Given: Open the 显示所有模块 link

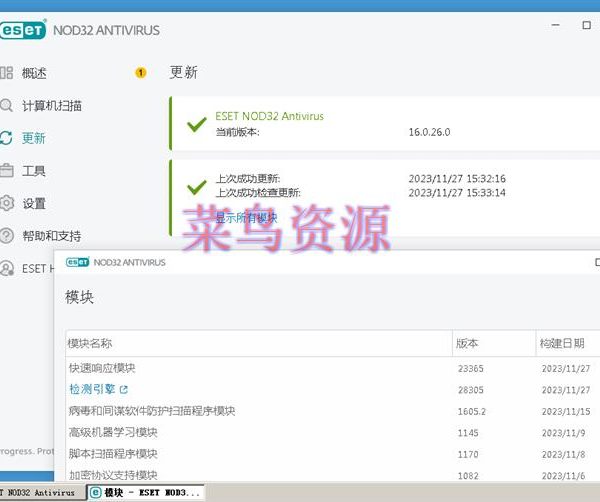Looking at the screenshot, I should tap(246, 217).
